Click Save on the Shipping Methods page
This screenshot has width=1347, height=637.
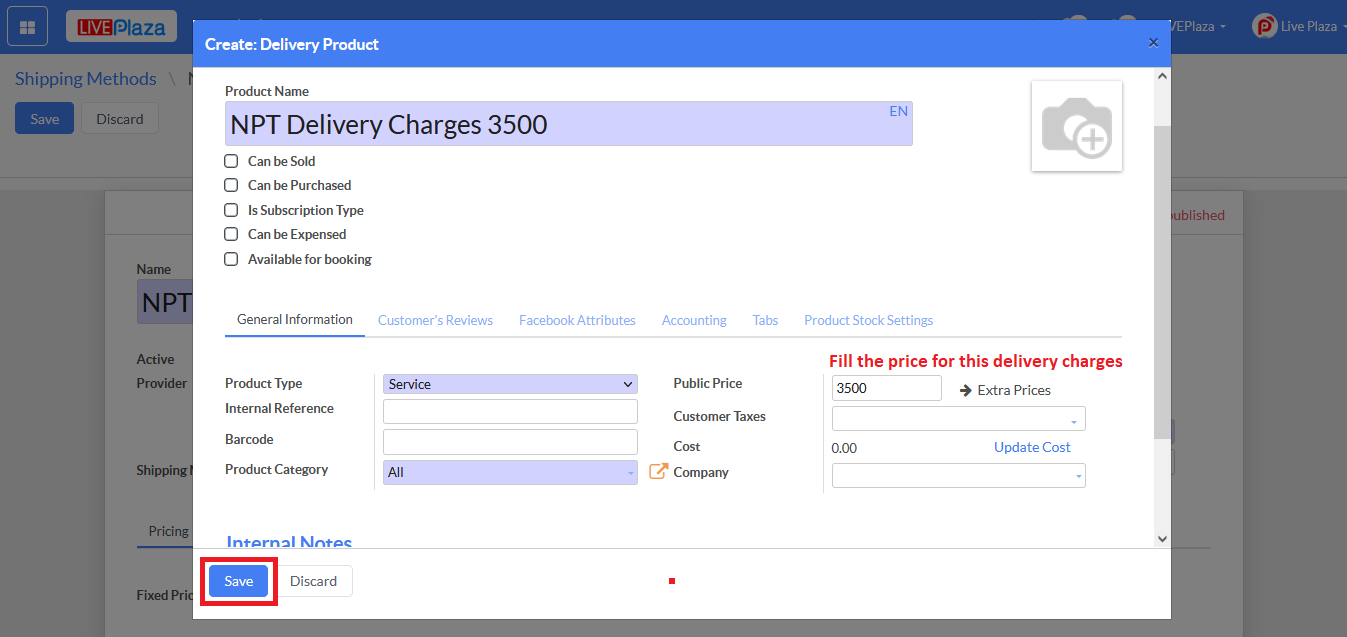click(44, 118)
